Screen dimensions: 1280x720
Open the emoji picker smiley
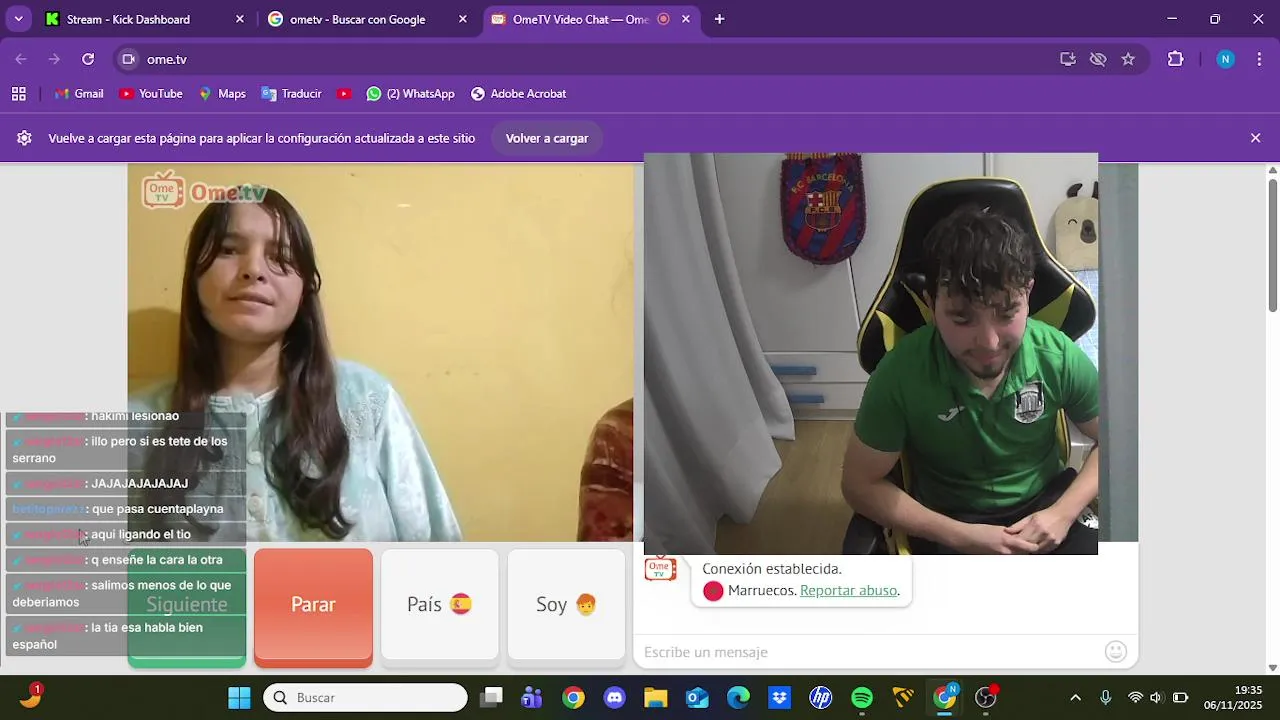point(1116,652)
